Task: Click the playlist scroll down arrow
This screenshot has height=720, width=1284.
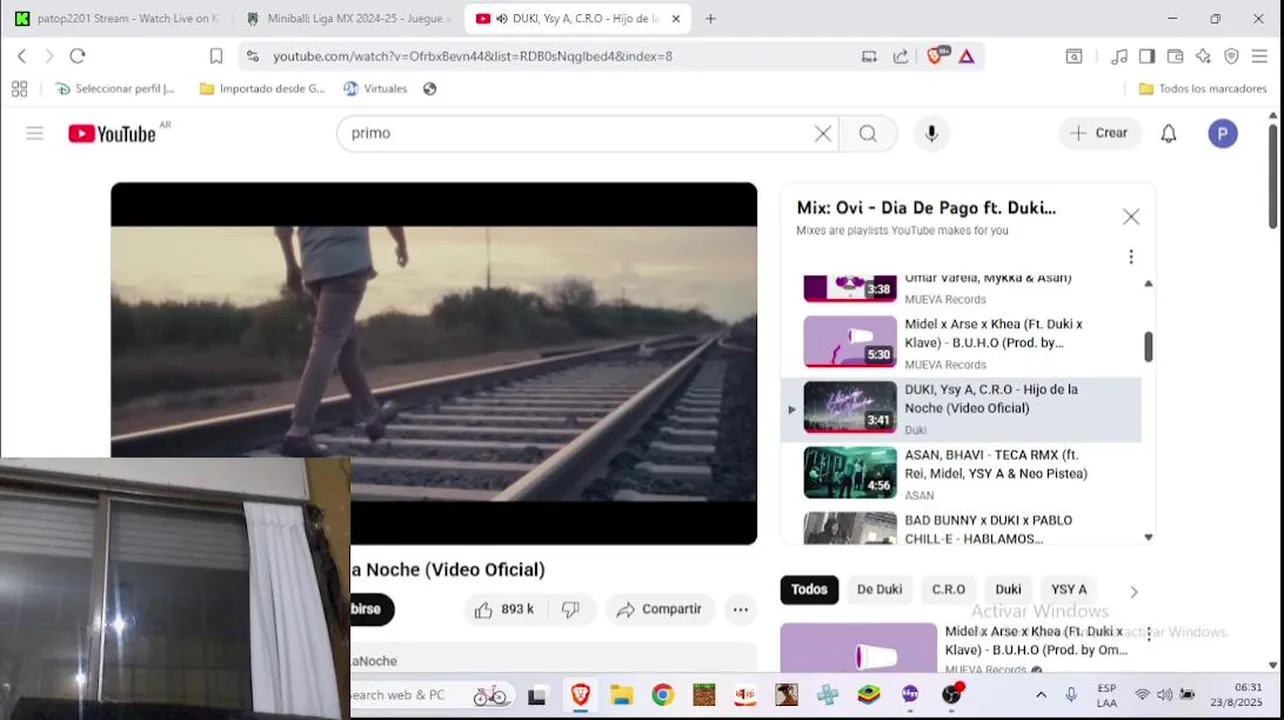Action: coord(1148,538)
